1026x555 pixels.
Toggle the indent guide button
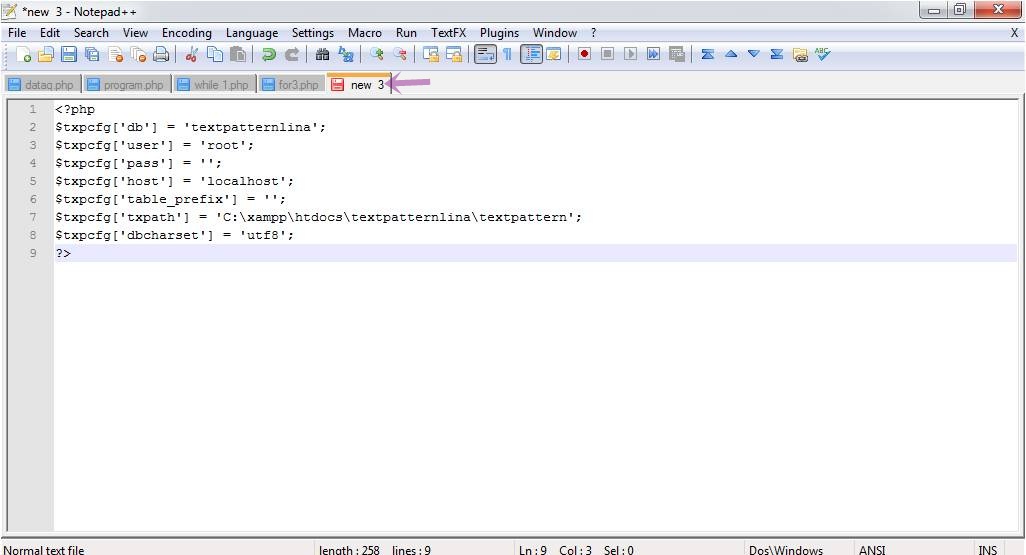tap(531, 55)
